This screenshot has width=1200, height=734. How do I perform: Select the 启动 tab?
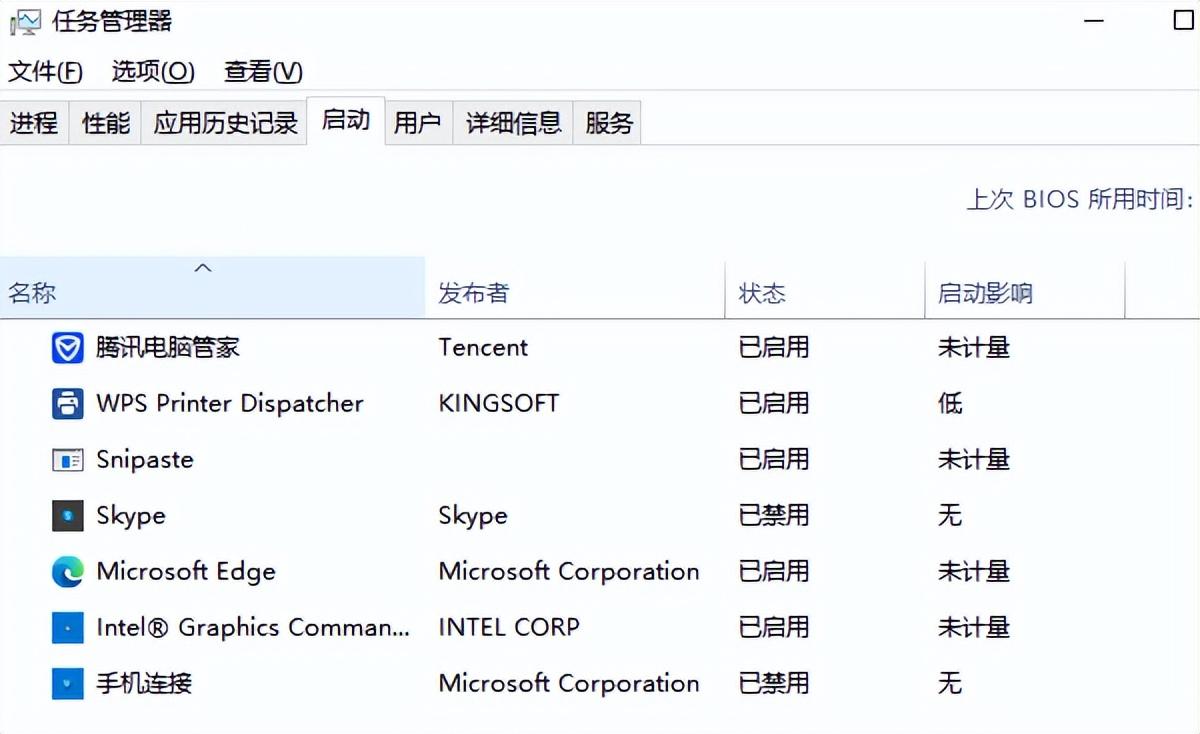click(x=346, y=121)
